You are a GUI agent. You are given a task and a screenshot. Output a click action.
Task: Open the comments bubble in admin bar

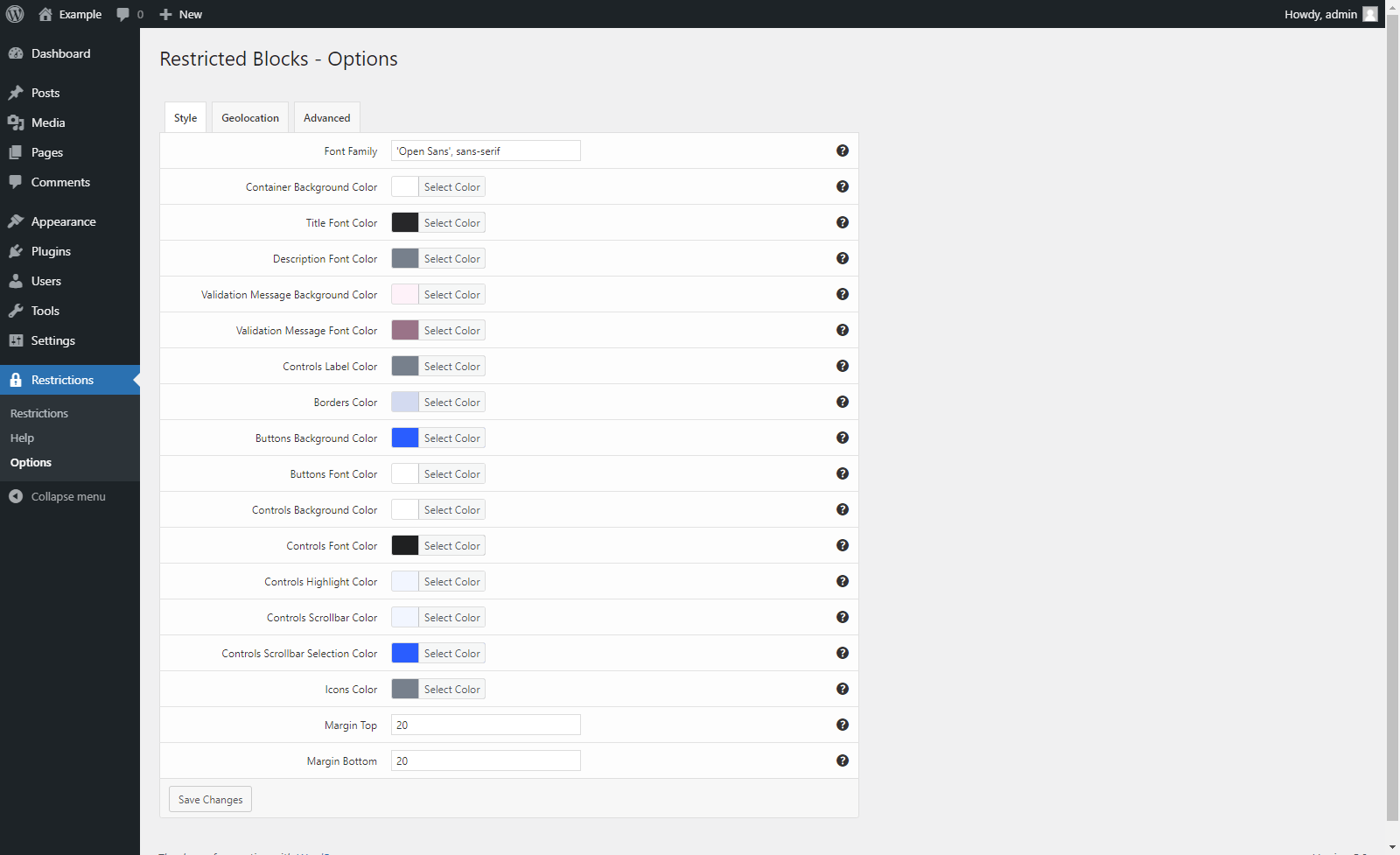coord(129,14)
